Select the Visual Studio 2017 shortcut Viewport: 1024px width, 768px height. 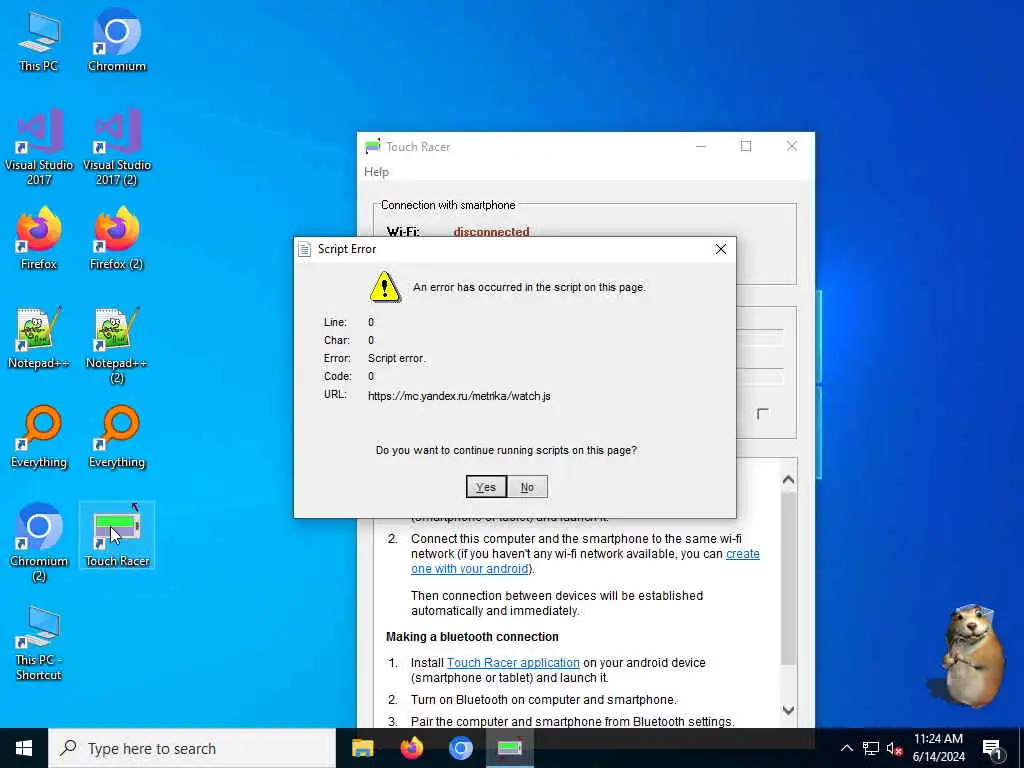[x=39, y=147]
